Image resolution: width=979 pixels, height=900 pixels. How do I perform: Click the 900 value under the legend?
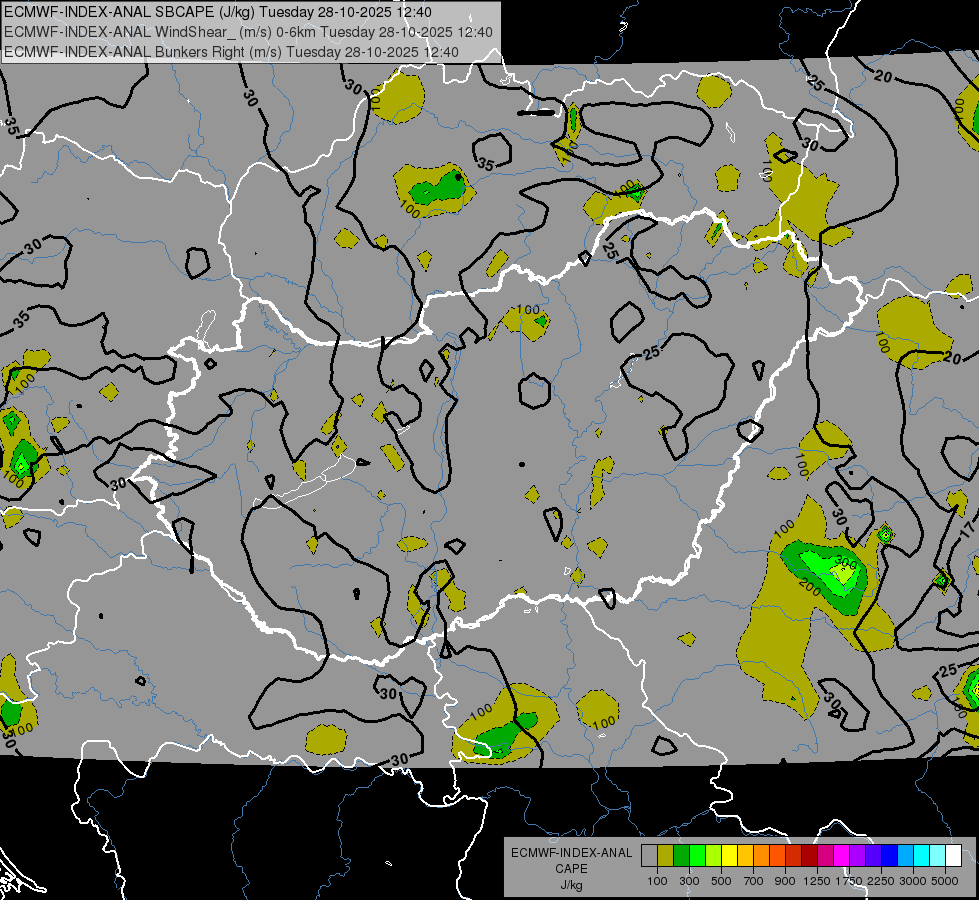point(785,881)
